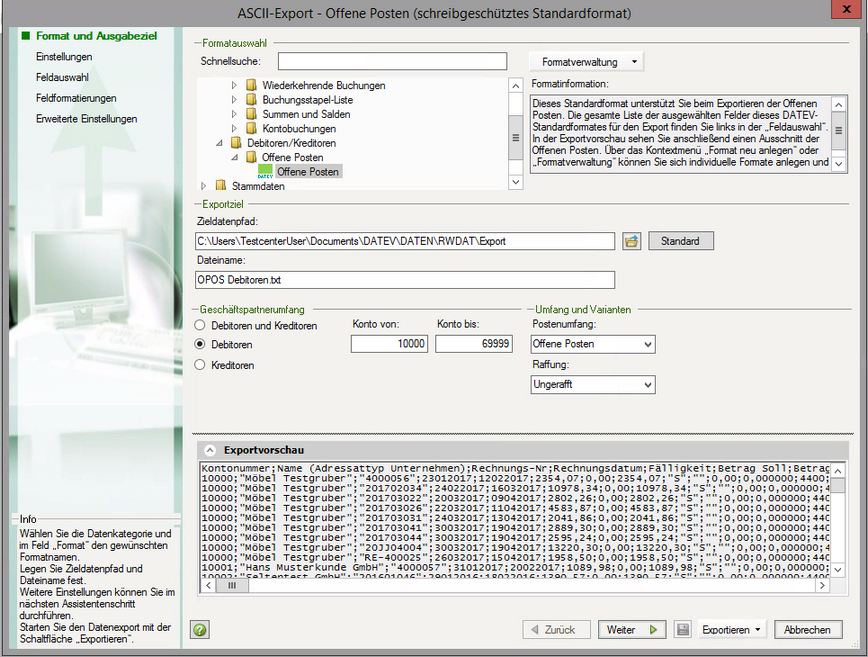Collapse the Exportvorschau panel with chevron icon
The width and height of the screenshot is (868, 657).
[210, 450]
